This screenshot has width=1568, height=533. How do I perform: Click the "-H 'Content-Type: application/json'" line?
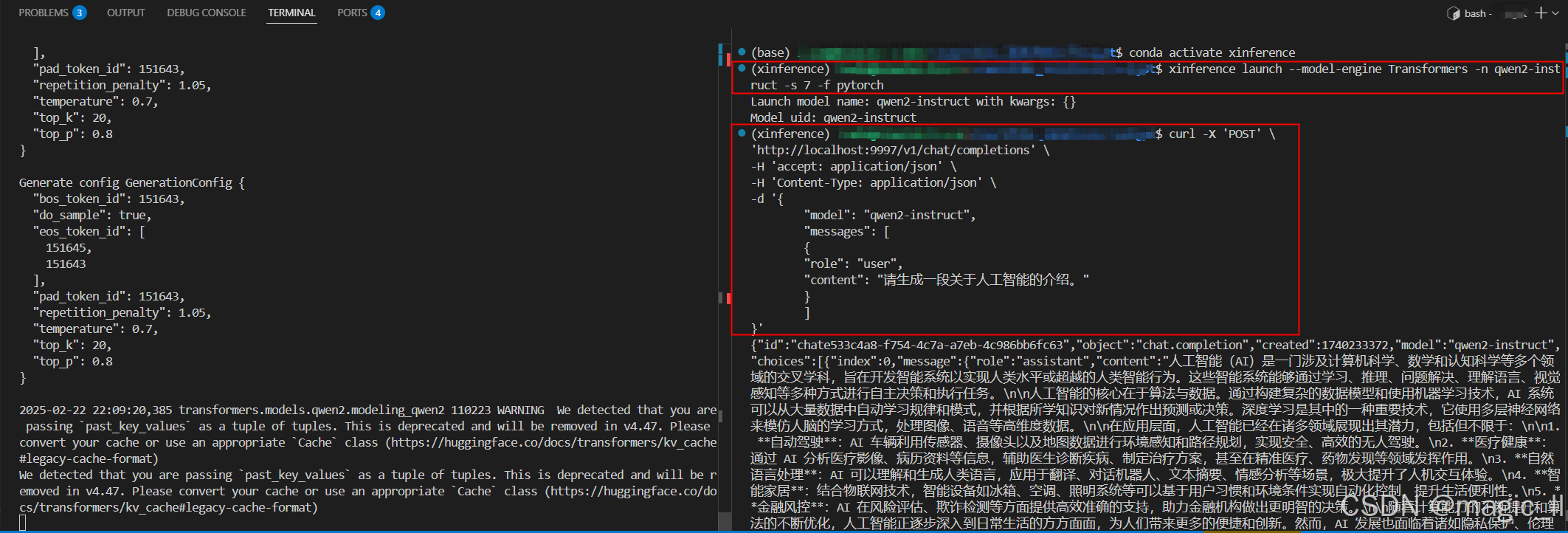pyautogui.click(x=874, y=182)
